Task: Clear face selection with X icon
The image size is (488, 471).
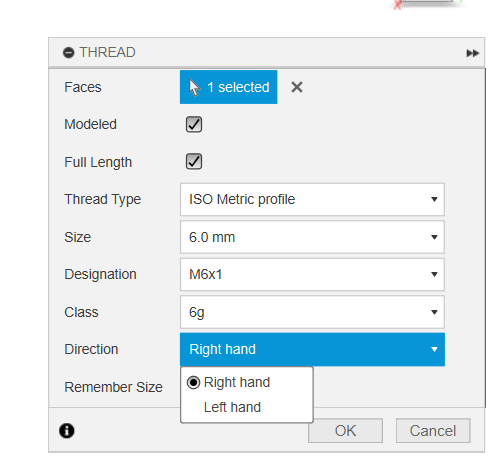Action: coord(297,87)
